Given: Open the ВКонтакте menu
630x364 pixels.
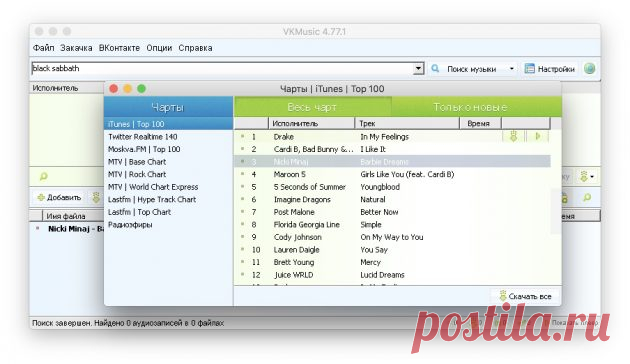Looking at the screenshot, I should 119,48.
